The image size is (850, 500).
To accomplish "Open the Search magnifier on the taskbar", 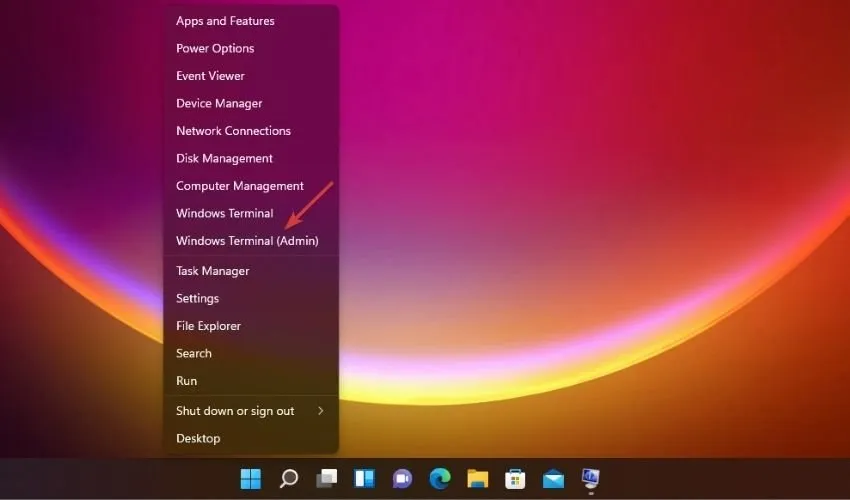I will coord(288,479).
